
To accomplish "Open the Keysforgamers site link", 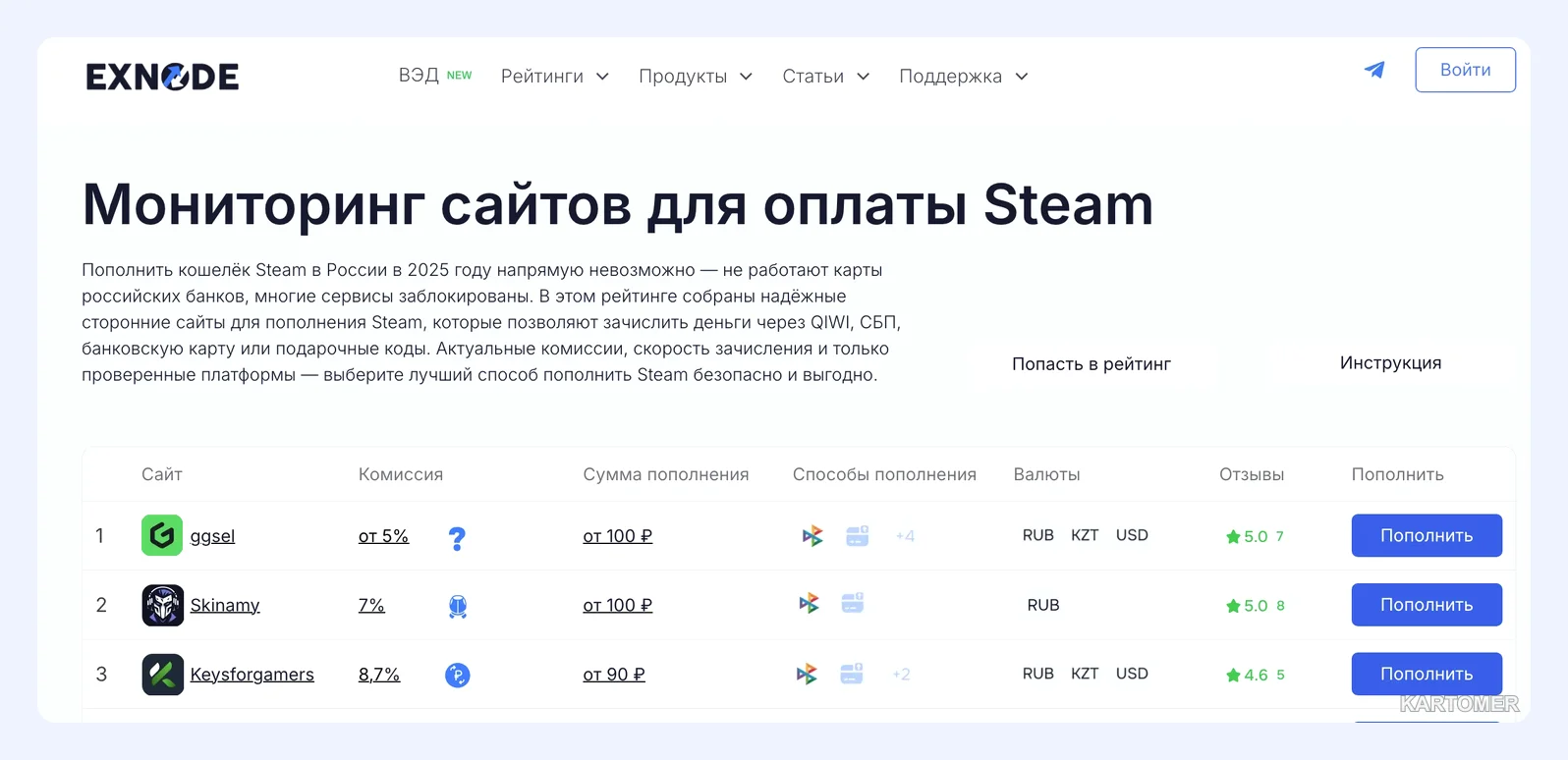I will [252, 675].
